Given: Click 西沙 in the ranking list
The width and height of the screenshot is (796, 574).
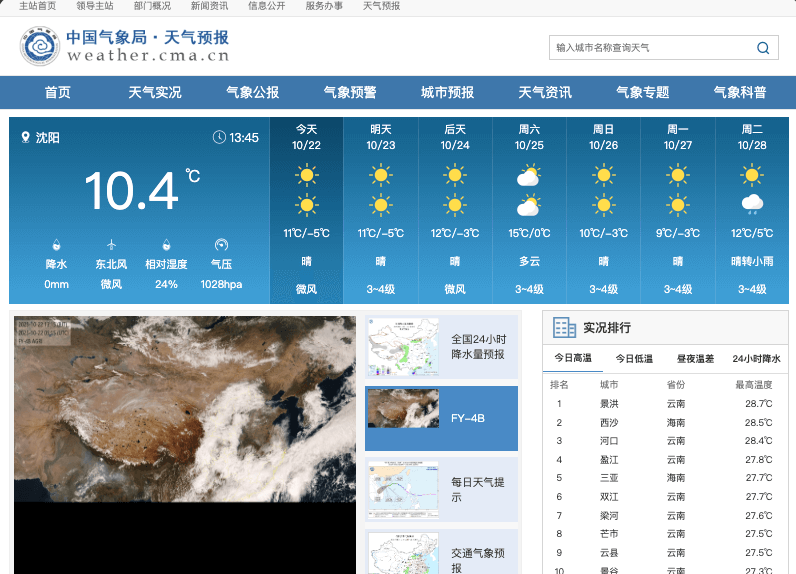Looking at the screenshot, I should (x=609, y=423).
